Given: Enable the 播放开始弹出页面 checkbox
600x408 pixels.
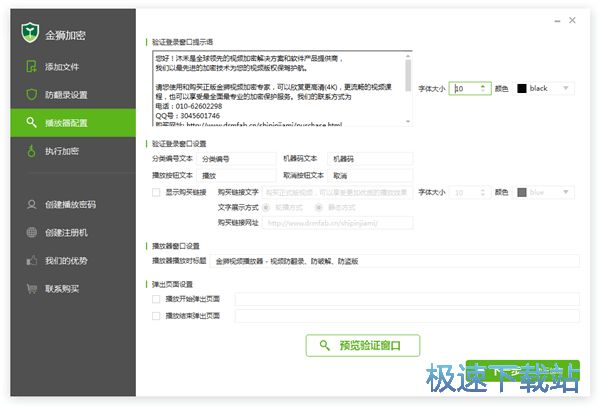Looking at the screenshot, I should click(156, 299).
